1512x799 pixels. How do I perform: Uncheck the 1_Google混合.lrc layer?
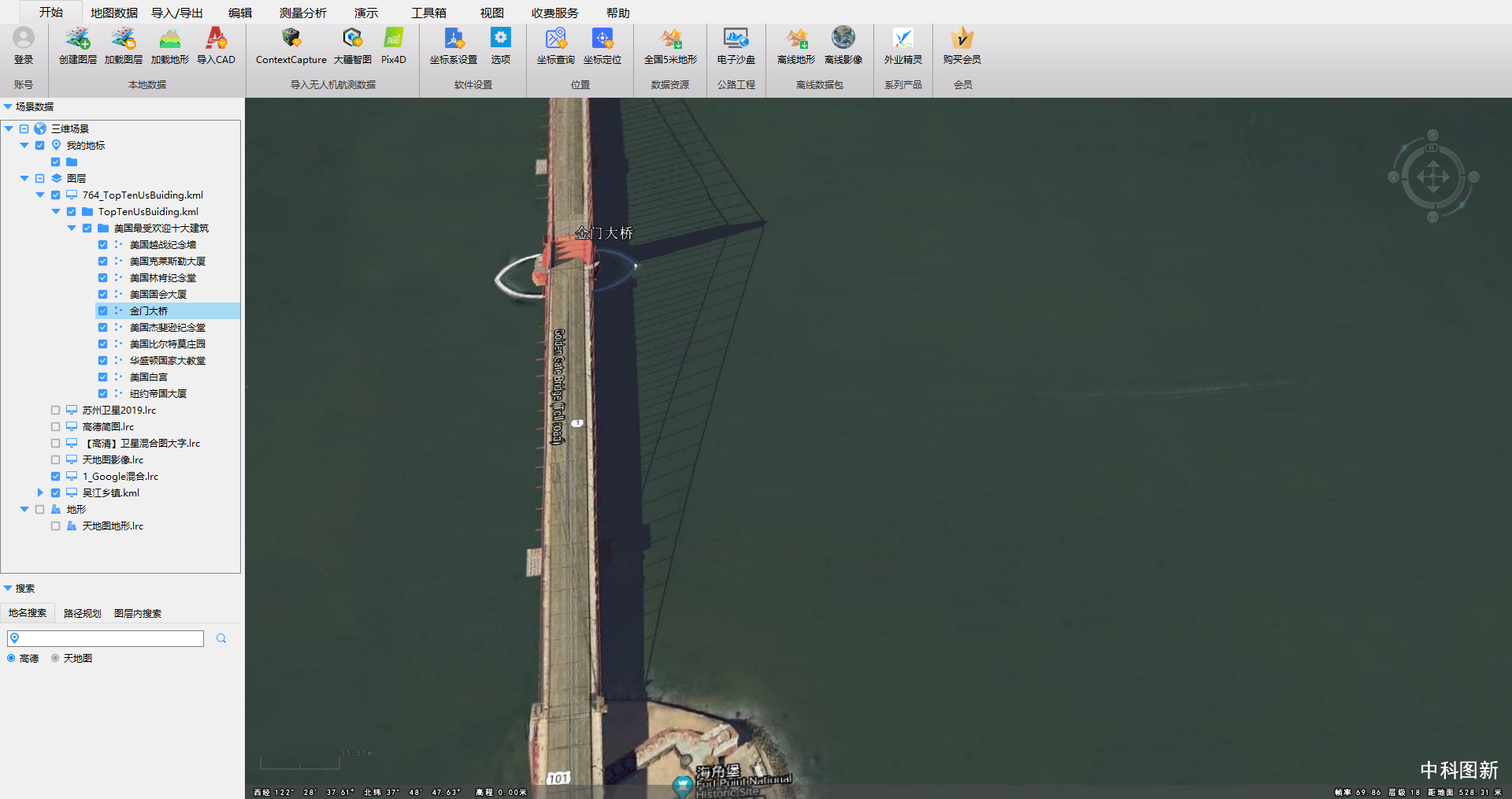pos(55,476)
